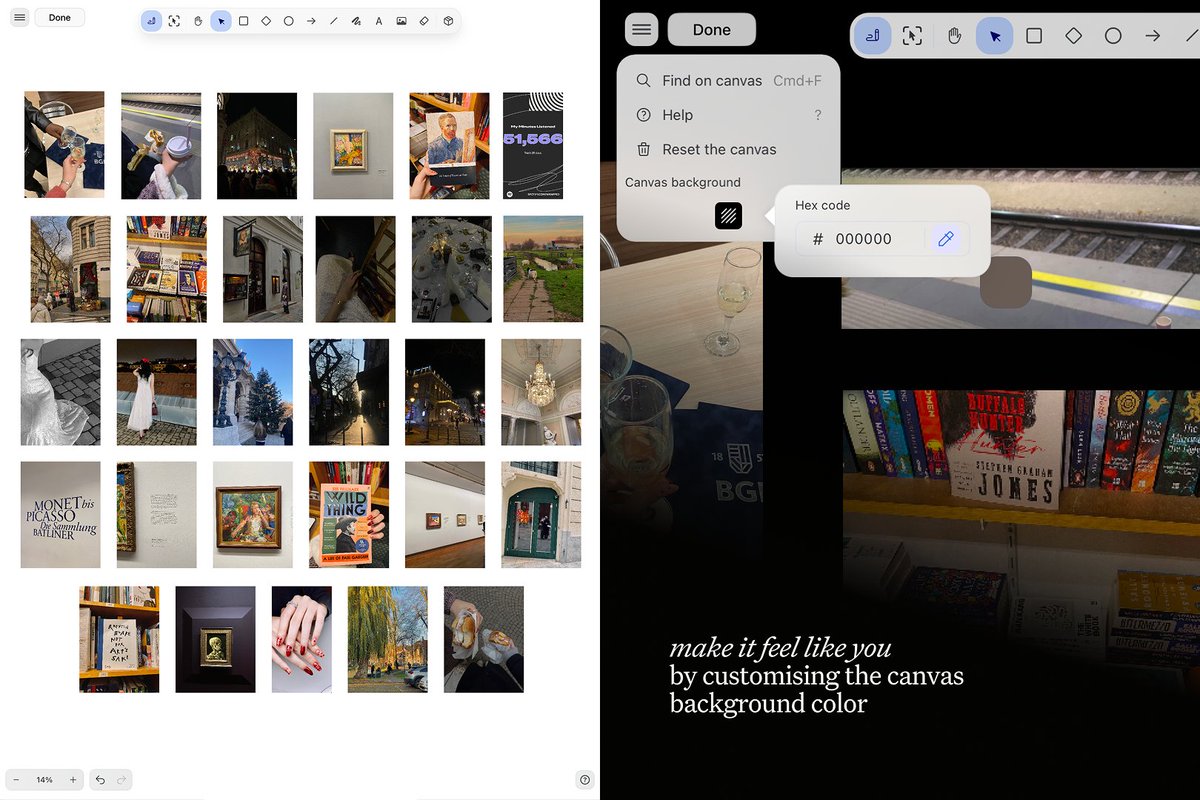Open the hamburger menu in the left pane
This screenshot has width=1200, height=800.
click(19, 18)
